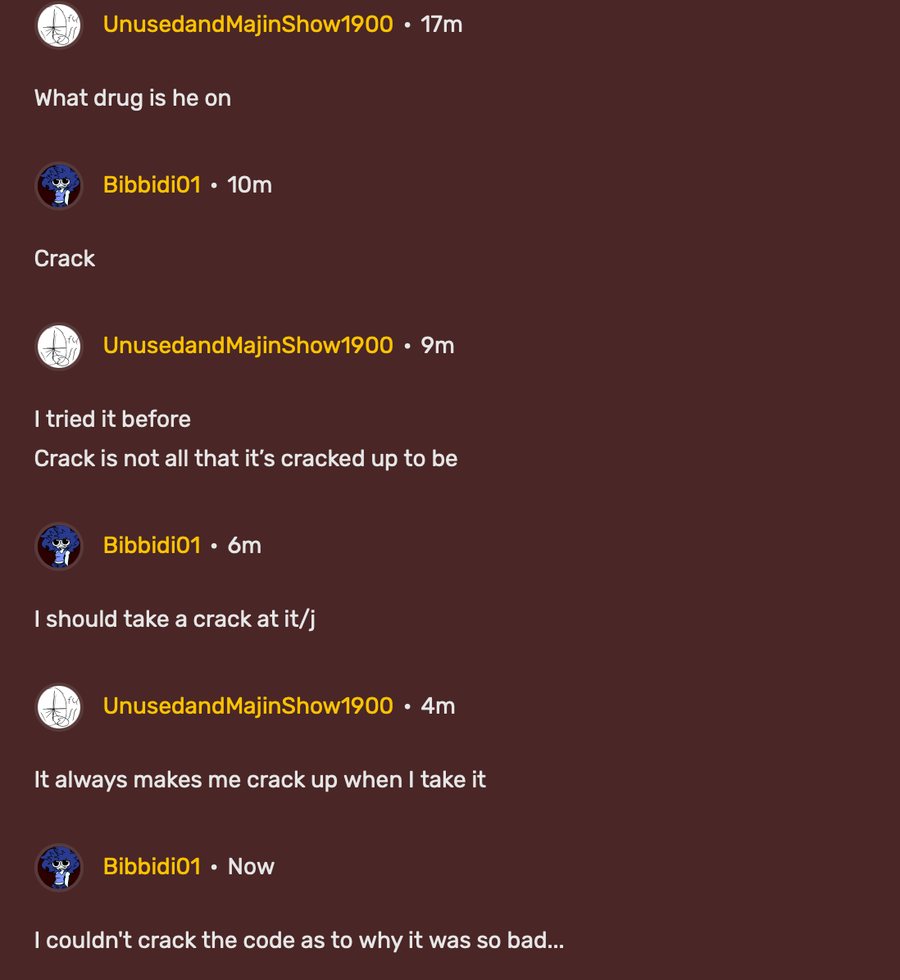Open Bibbidi01 username on the 6m comment
The height and width of the screenshot is (980, 900).
152,545
